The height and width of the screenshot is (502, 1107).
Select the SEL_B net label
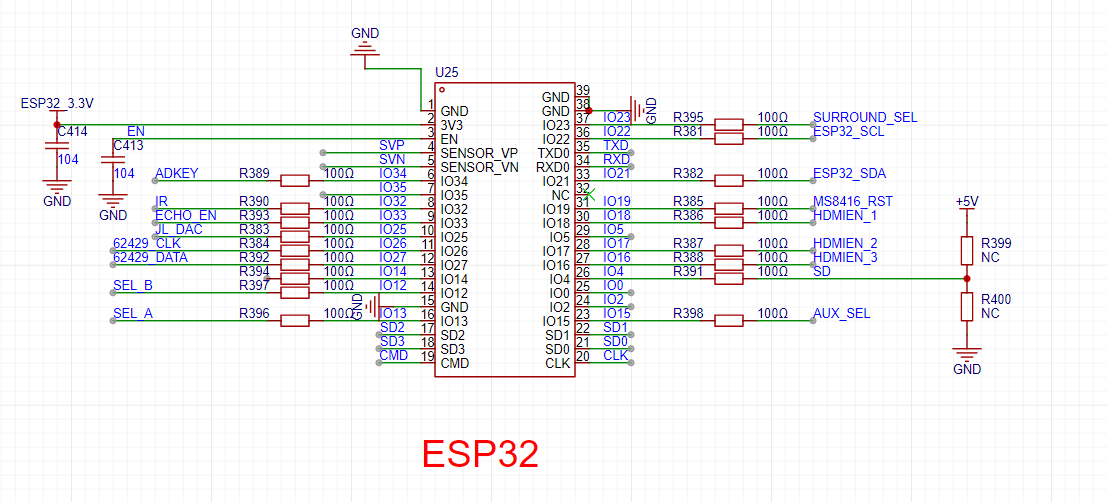coord(133,286)
